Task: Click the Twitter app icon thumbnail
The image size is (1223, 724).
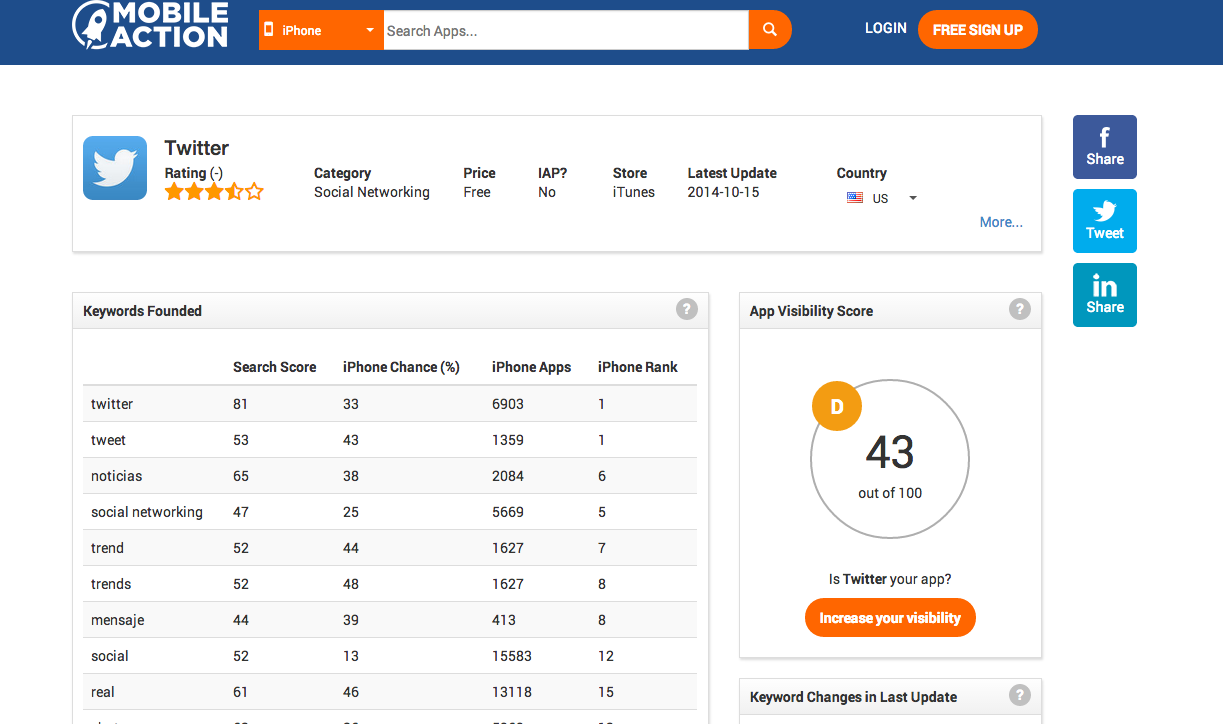Action: [115, 168]
